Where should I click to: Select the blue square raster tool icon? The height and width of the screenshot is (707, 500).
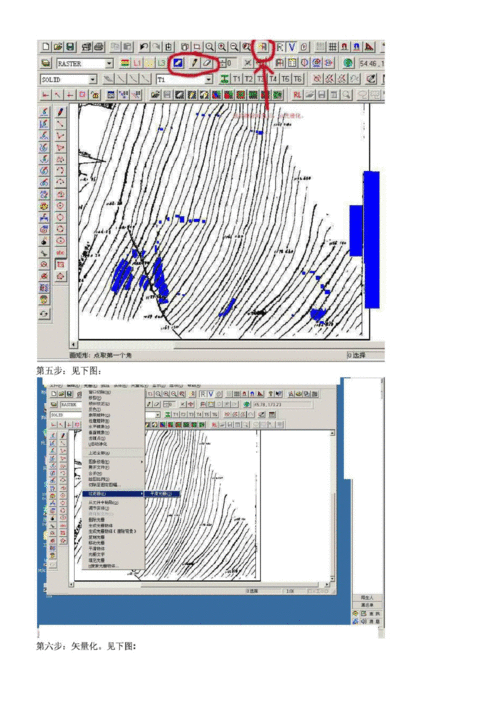(178, 63)
